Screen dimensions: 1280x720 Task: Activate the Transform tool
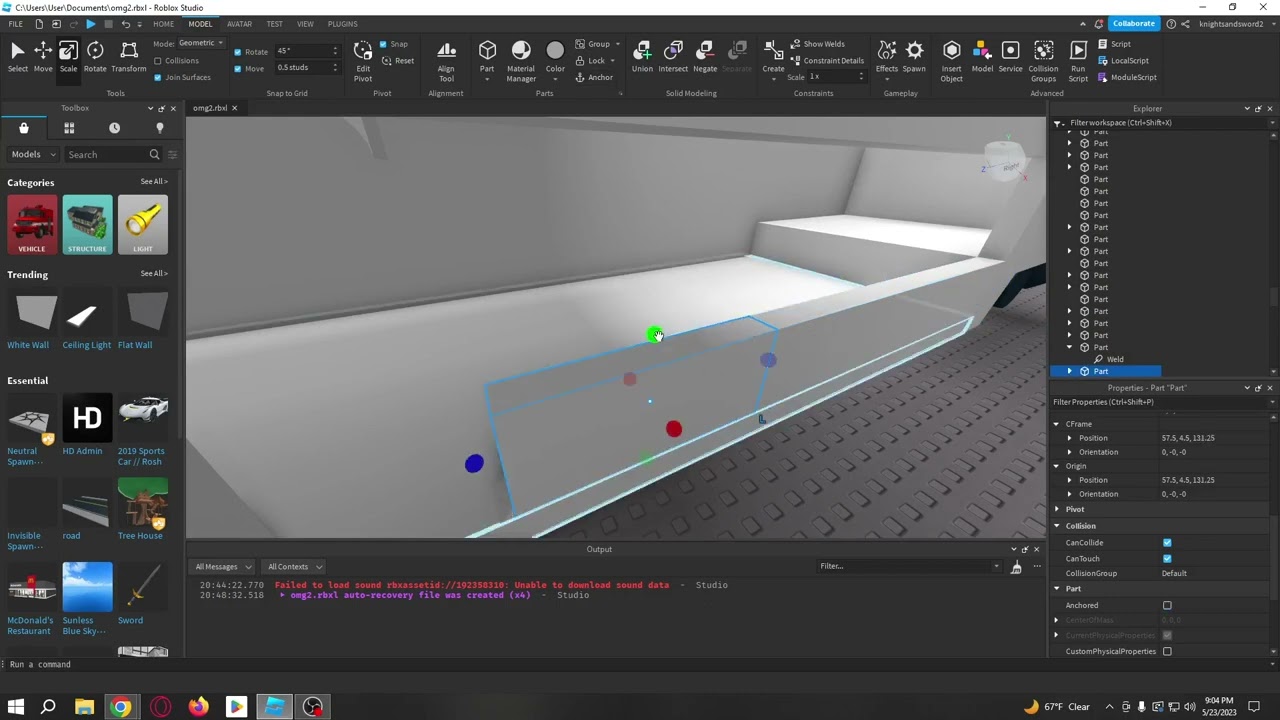coord(129,57)
